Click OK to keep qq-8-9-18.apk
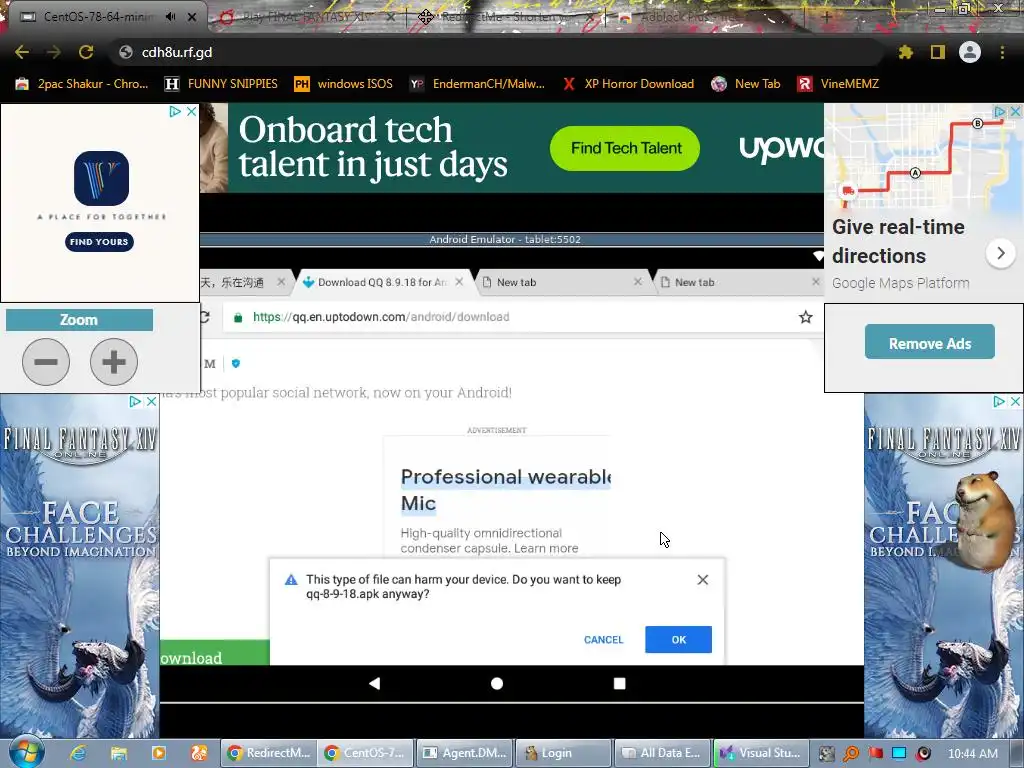Viewport: 1024px width, 768px height. (x=679, y=640)
